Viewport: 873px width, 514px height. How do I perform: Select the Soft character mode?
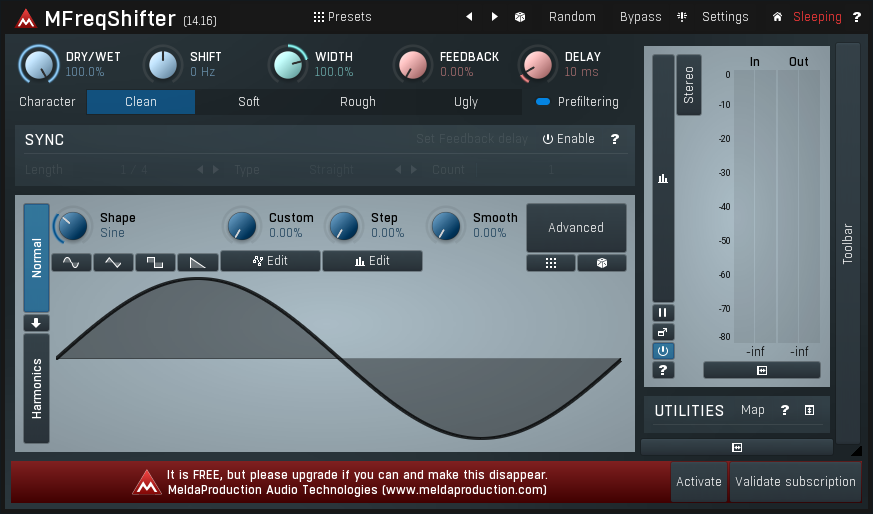(249, 102)
